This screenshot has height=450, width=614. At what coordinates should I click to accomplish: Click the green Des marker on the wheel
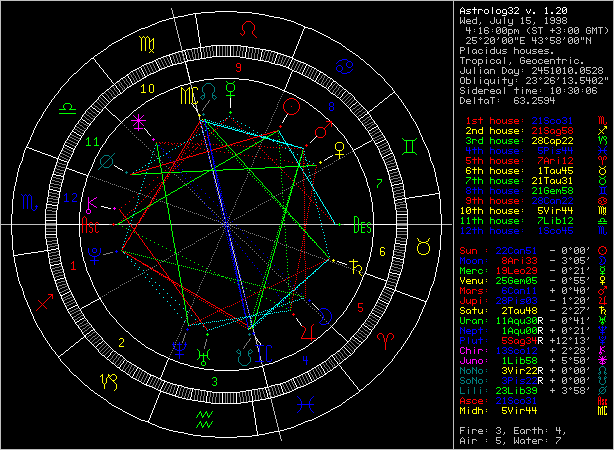point(362,225)
